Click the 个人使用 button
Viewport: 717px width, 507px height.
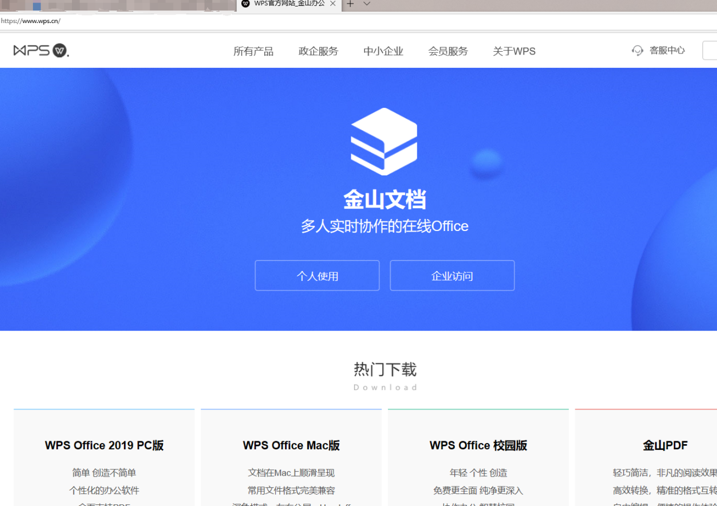[x=317, y=276]
